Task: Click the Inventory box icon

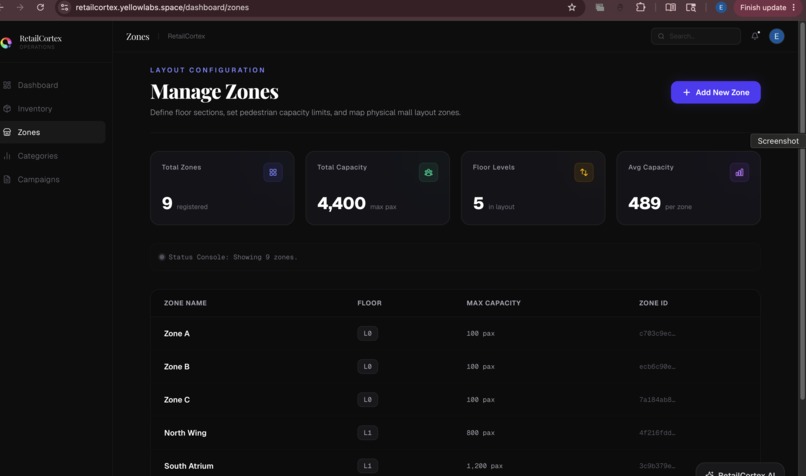Action: [7, 108]
